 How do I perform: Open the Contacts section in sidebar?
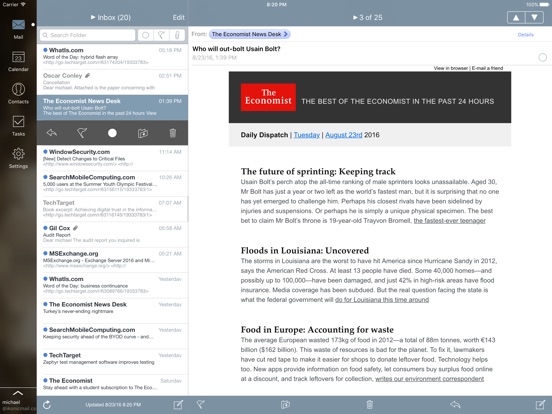click(18, 93)
